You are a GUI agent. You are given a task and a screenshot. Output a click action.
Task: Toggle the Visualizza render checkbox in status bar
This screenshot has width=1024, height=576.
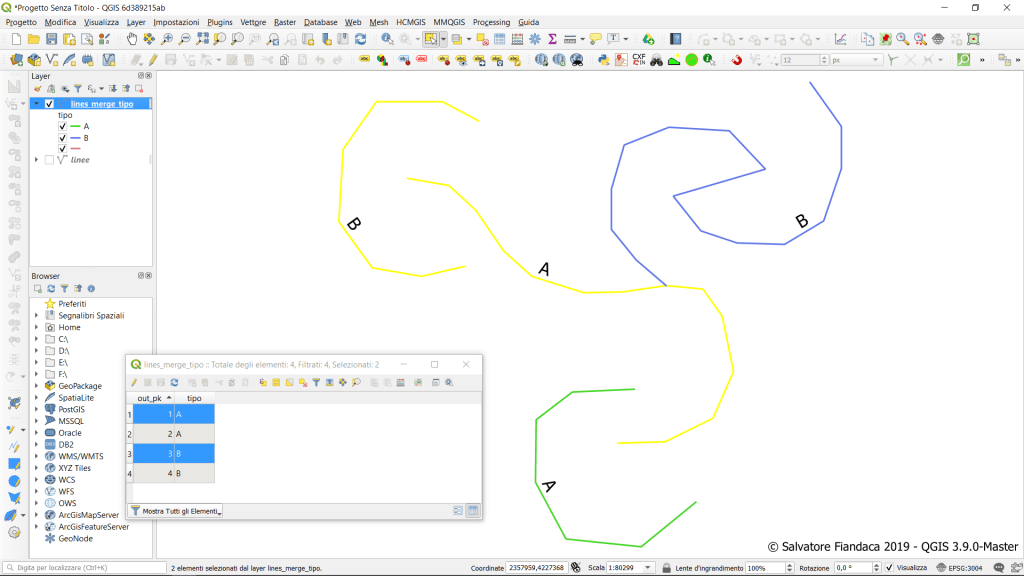[x=889, y=568]
